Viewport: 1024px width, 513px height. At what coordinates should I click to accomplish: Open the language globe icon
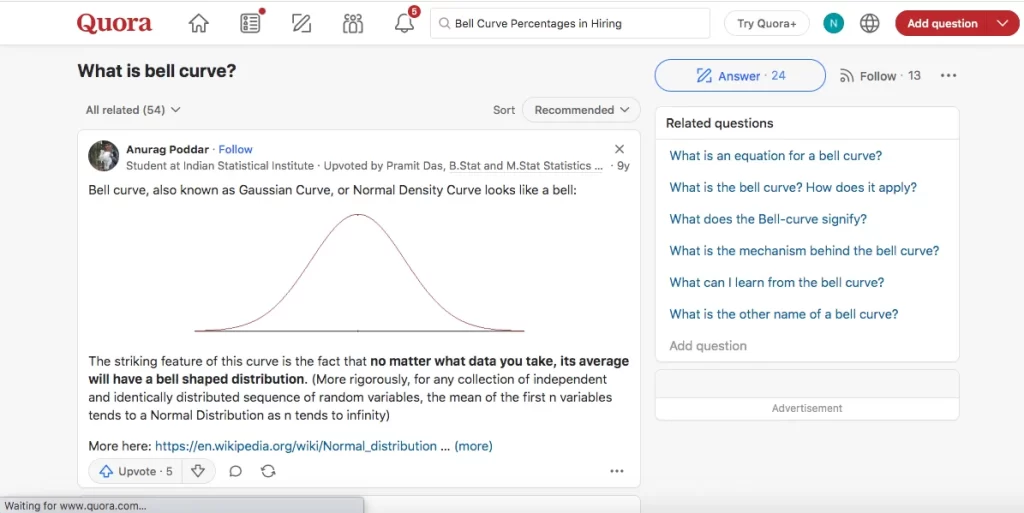click(x=869, y=23)
